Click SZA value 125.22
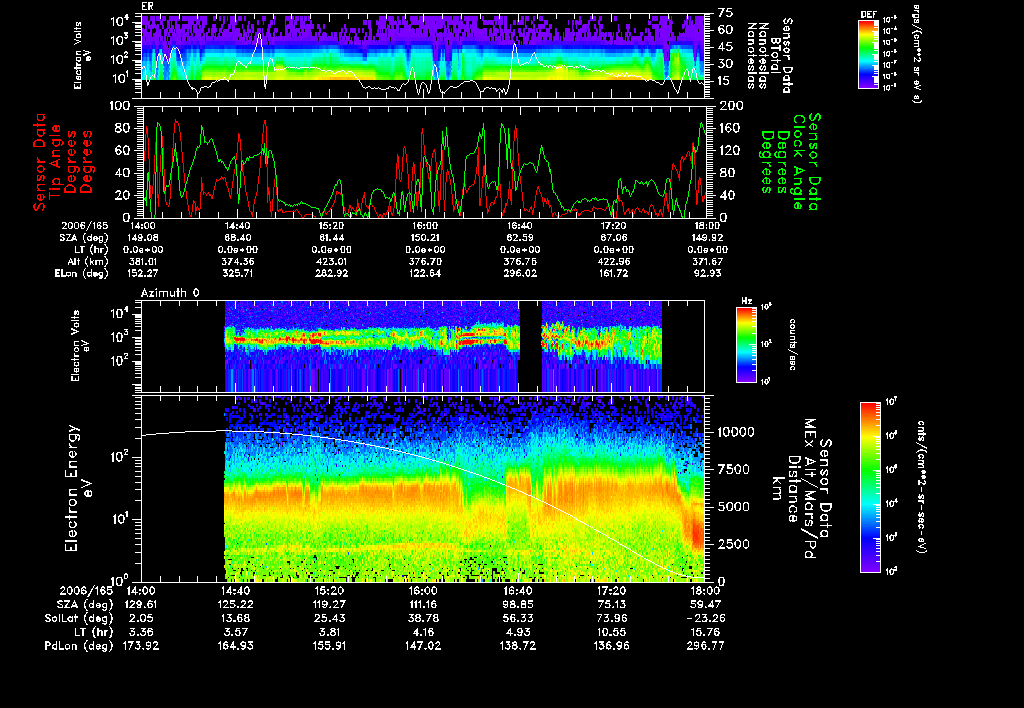Screen dimensions: 1024x708 tap(236, 604)
